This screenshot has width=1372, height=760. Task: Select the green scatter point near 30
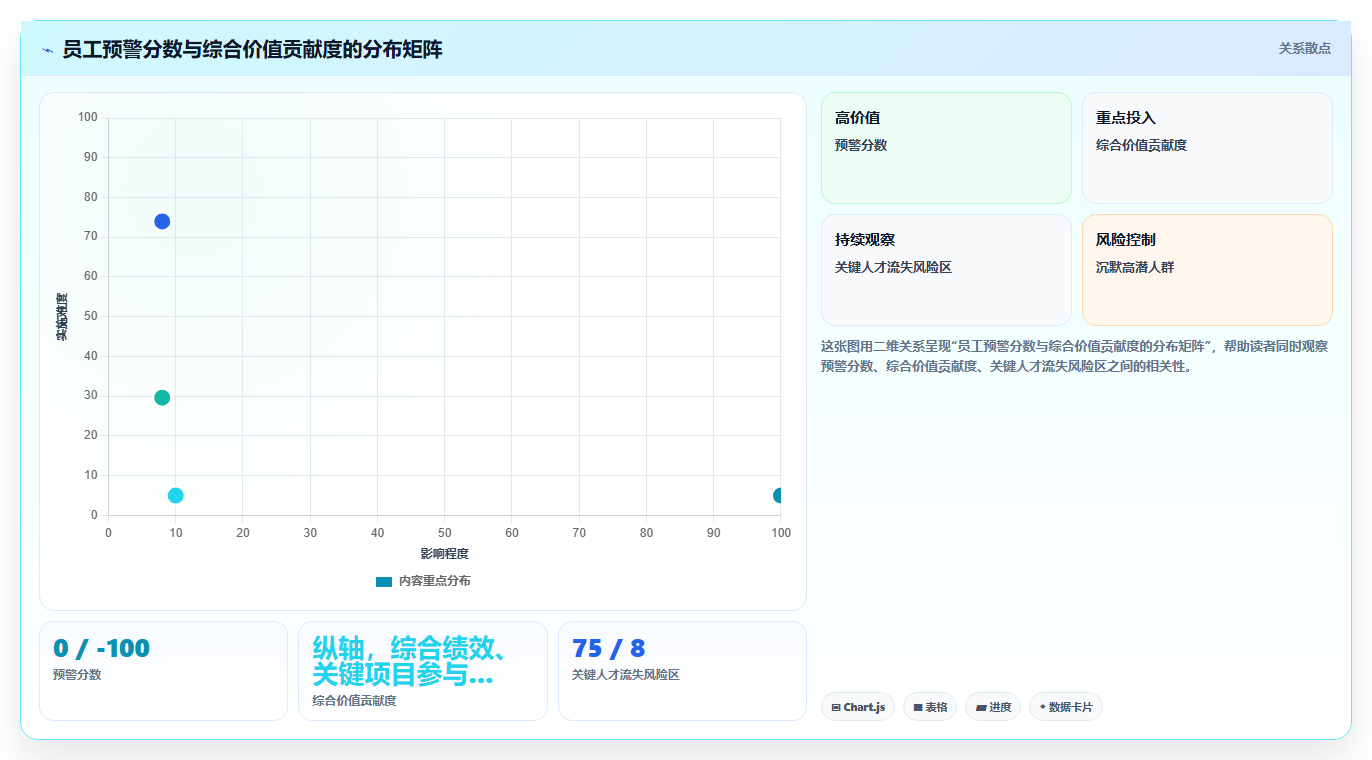click(x=162, y=397)
